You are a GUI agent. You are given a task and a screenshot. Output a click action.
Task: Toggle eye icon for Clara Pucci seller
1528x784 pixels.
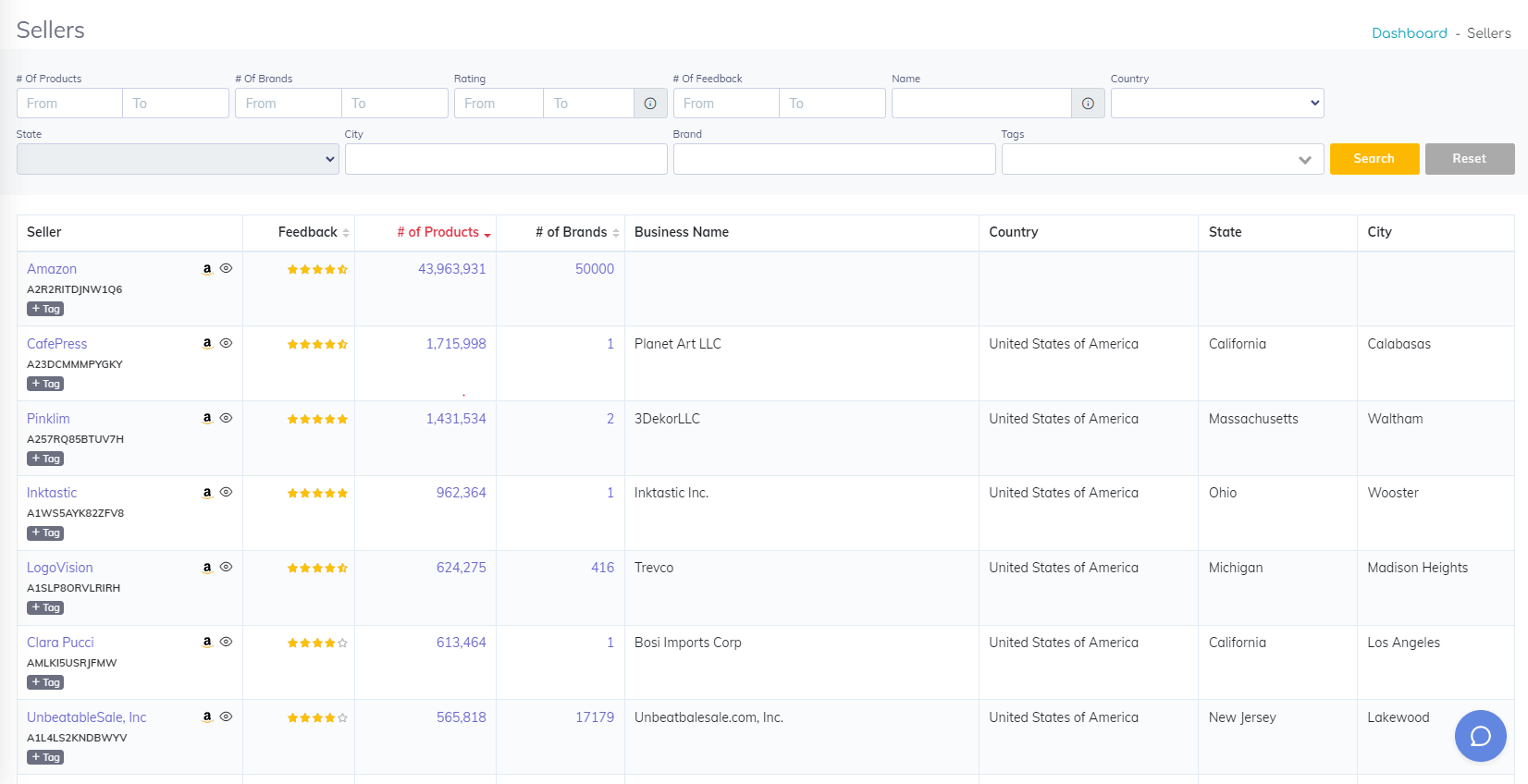[x=226, y=643]
